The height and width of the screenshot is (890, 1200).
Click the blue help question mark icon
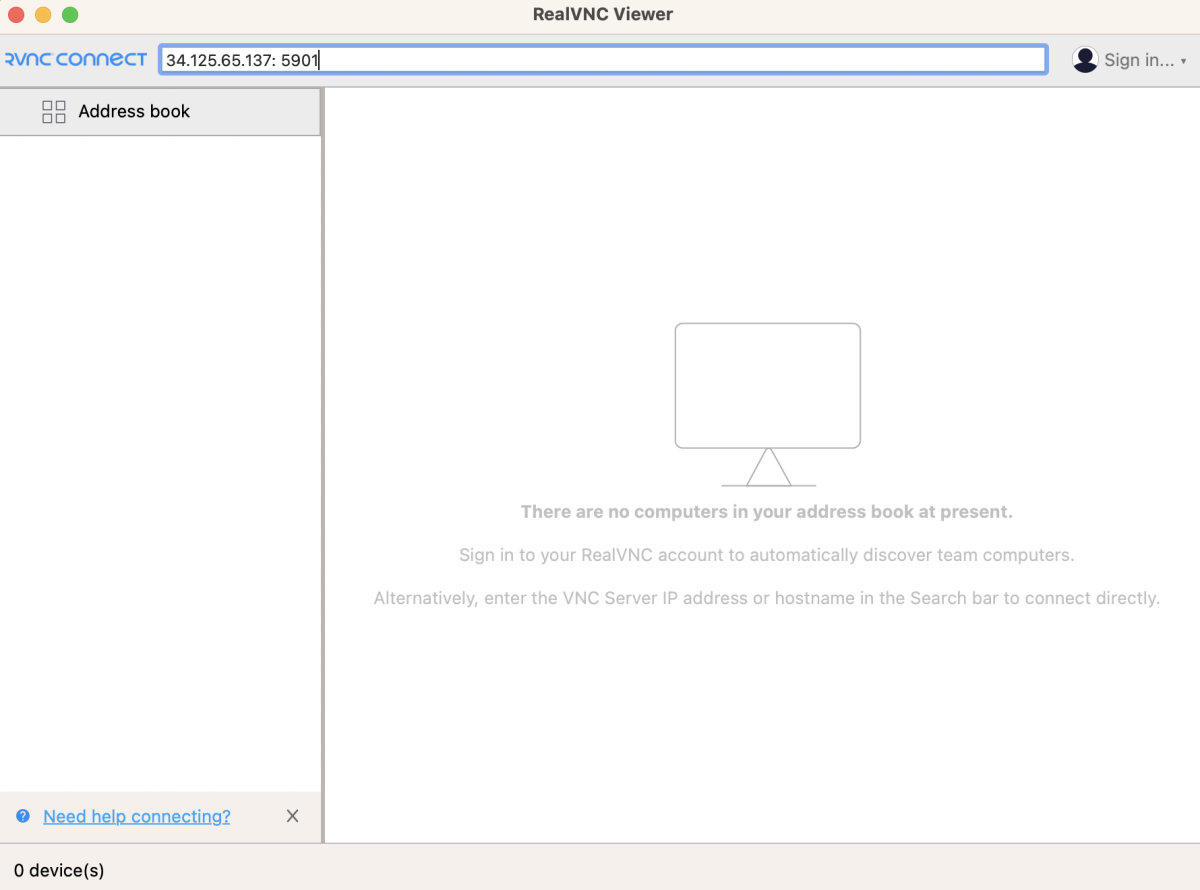point(23,817)
